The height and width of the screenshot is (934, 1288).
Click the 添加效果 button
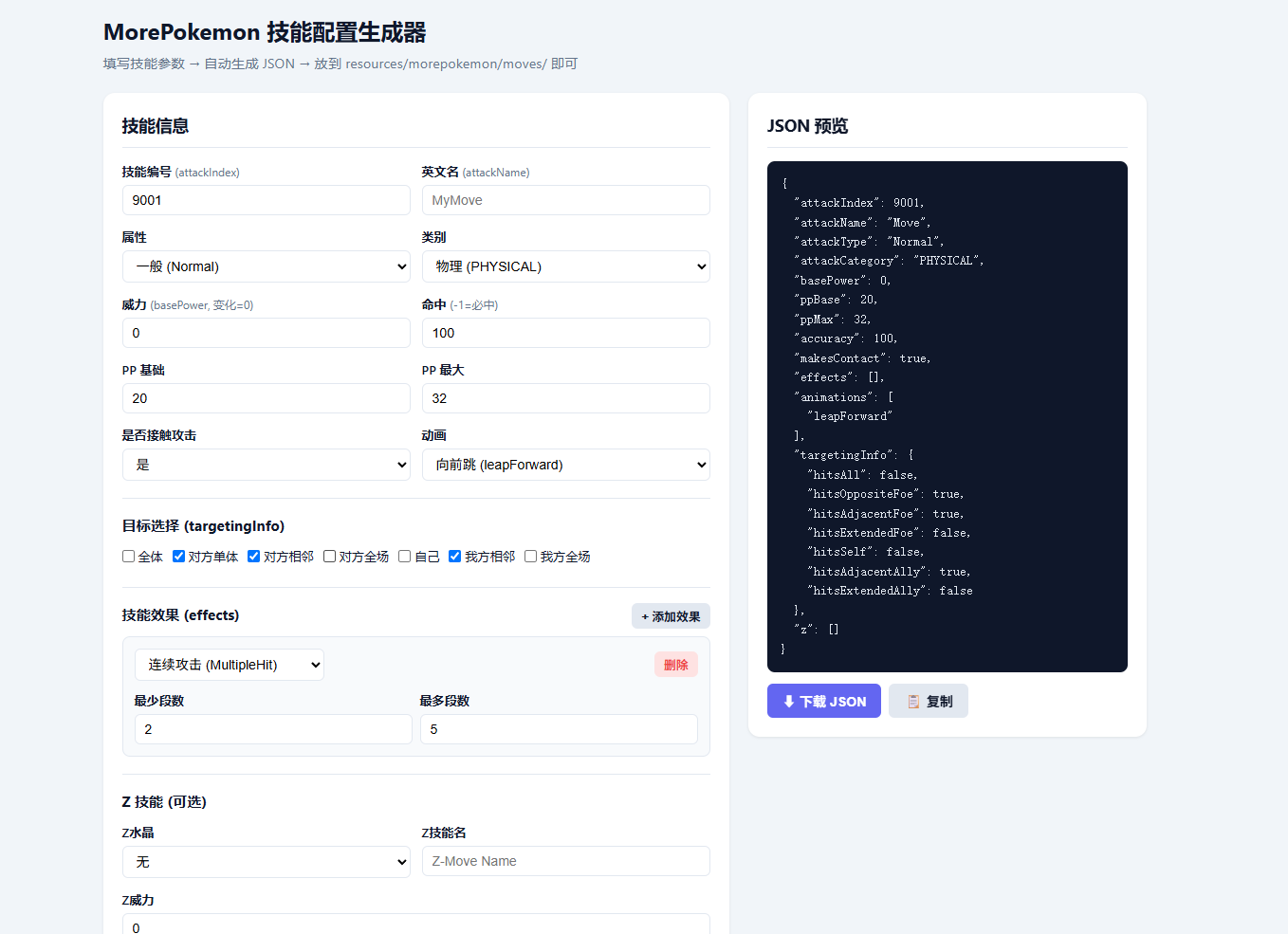point(671,616)
